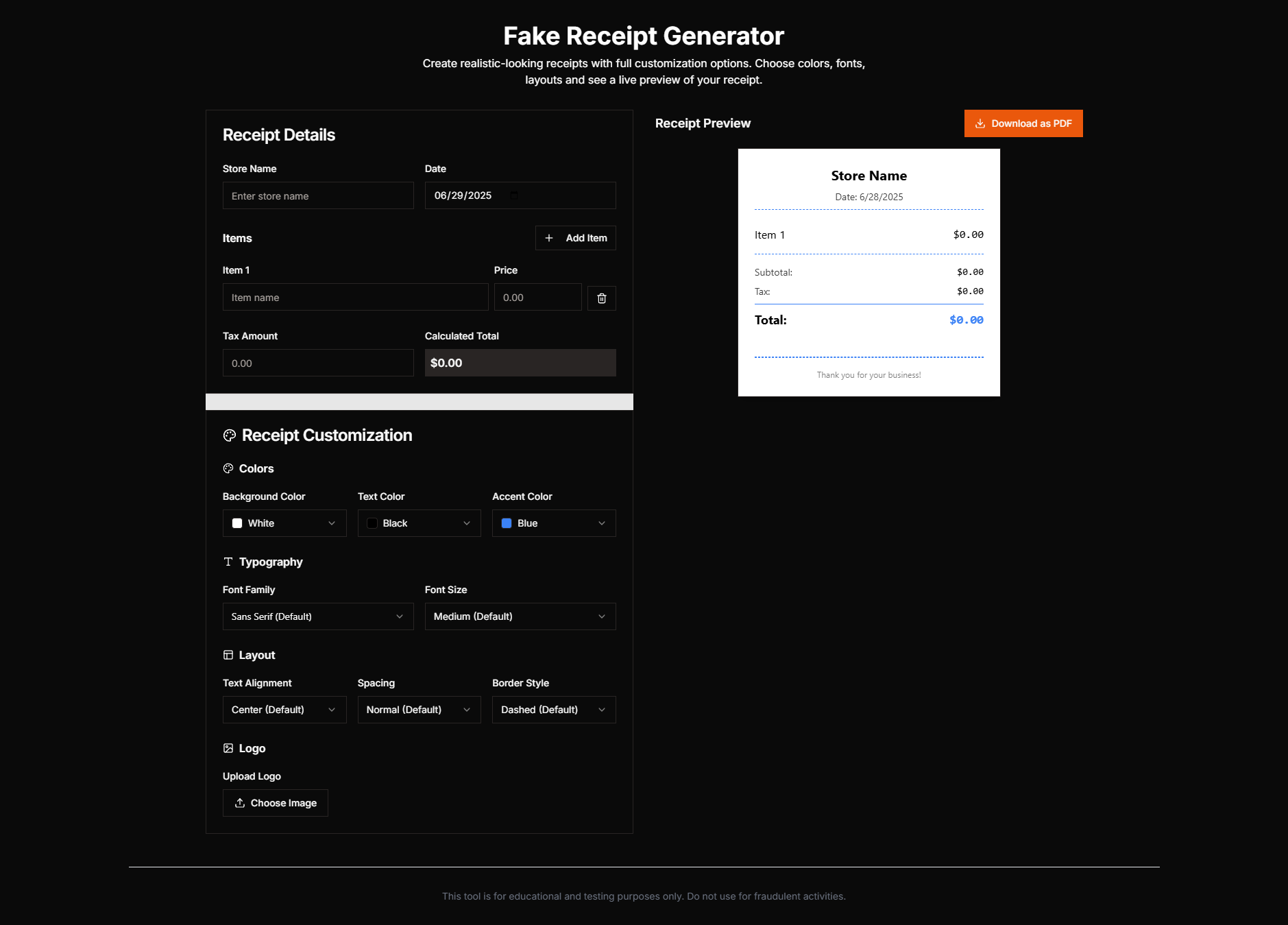Click the Blue accent color swatch

[x=507, y=523]
